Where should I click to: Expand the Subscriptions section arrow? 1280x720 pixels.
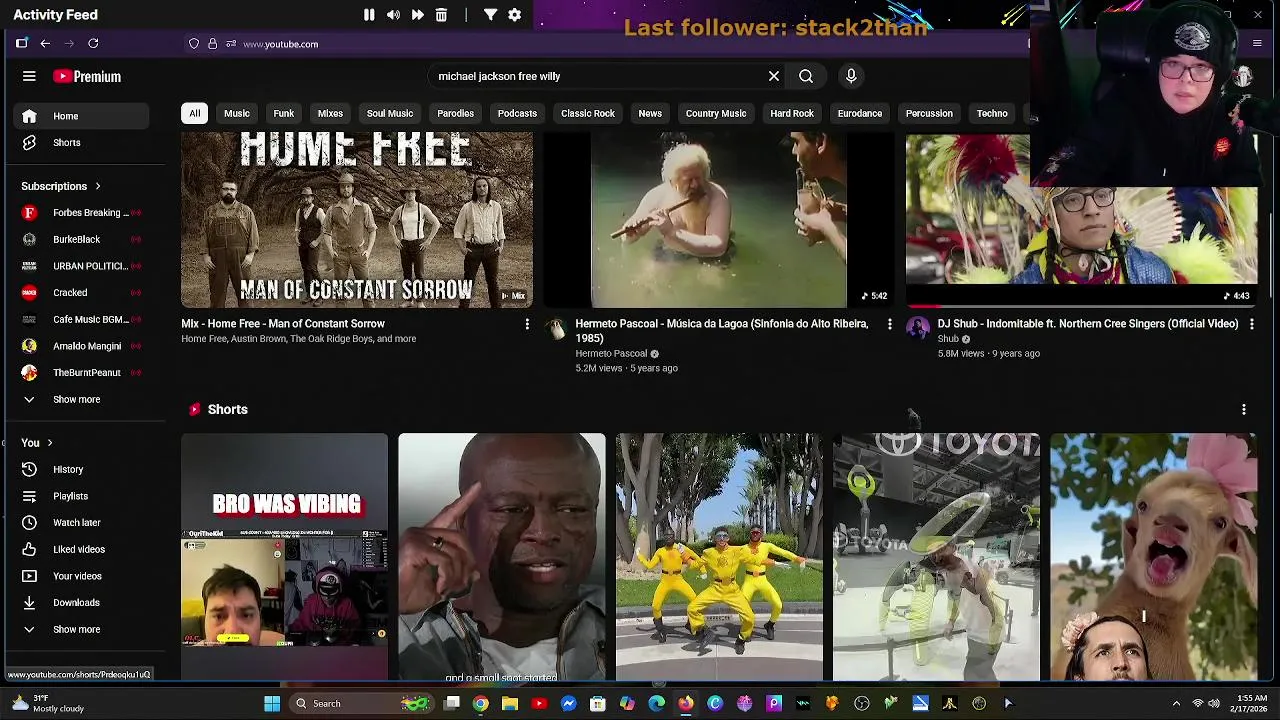97,186
